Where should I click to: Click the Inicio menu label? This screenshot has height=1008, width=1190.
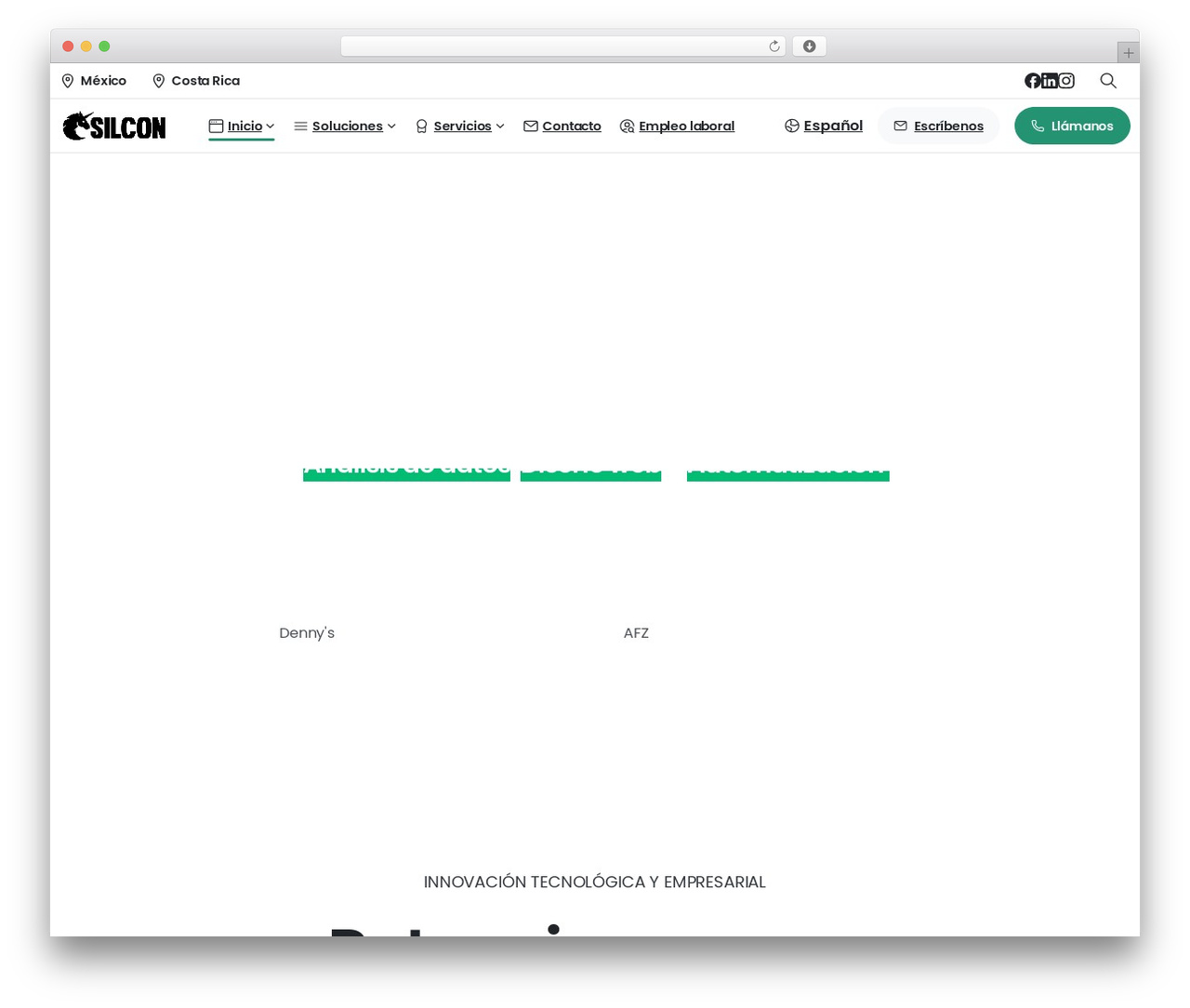click(x=245, y=126)
